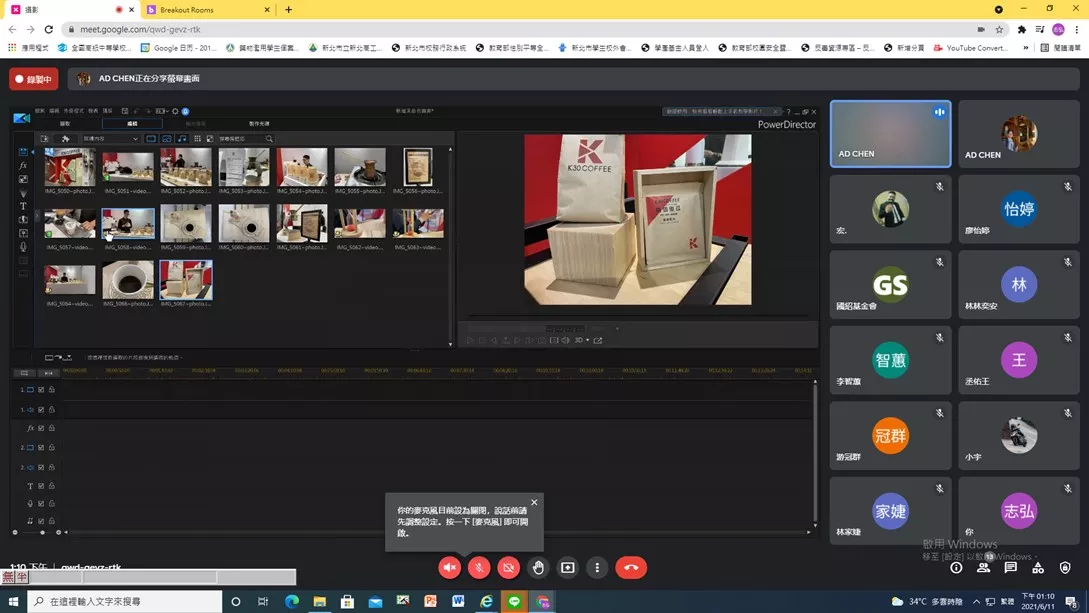The height and width of the screenshot is (613, 1089).
Task: Open the Media Room sidebar icon
Action: (23, 152)
